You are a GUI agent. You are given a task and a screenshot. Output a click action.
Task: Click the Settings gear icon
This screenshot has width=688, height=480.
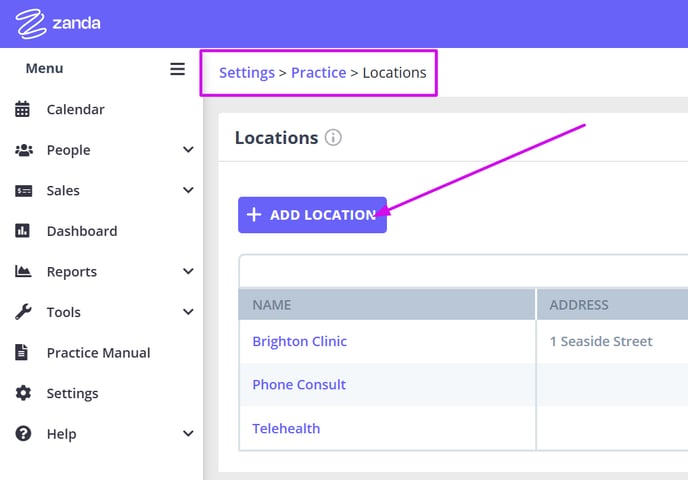click(23, 393)
